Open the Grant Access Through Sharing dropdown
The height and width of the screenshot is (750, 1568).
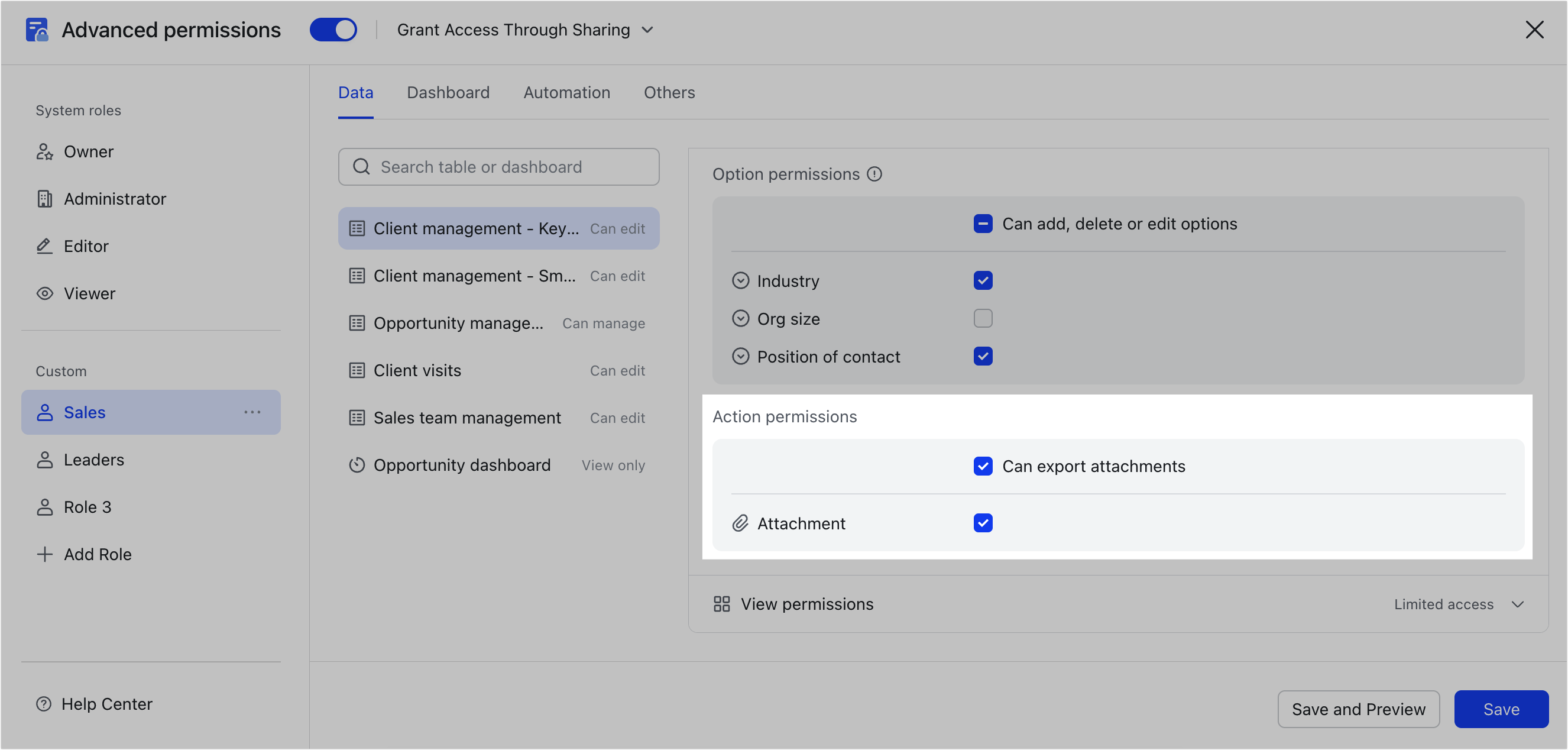tap(525, 30)
